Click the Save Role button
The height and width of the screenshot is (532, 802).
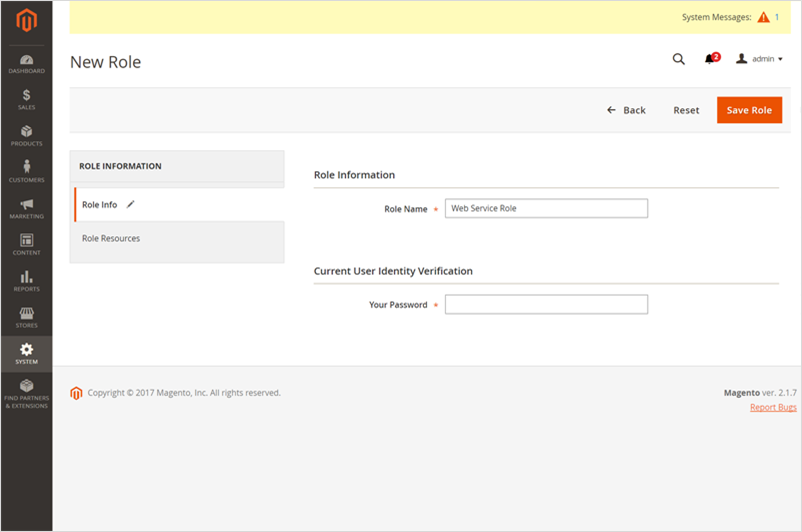(749, 110)
